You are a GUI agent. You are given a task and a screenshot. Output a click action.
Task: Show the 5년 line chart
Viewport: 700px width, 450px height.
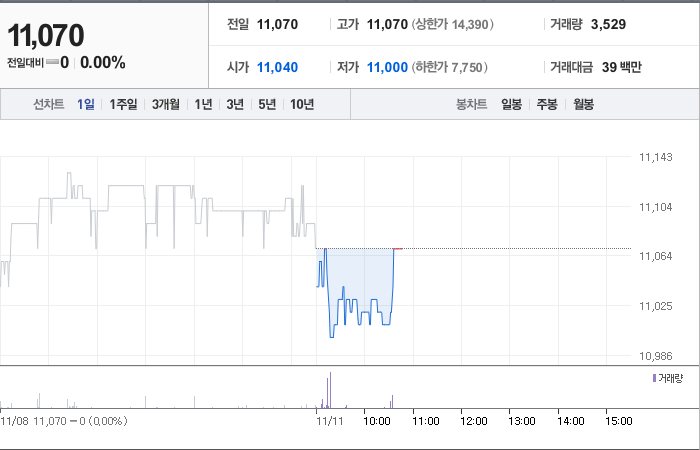tap(267, 104)
